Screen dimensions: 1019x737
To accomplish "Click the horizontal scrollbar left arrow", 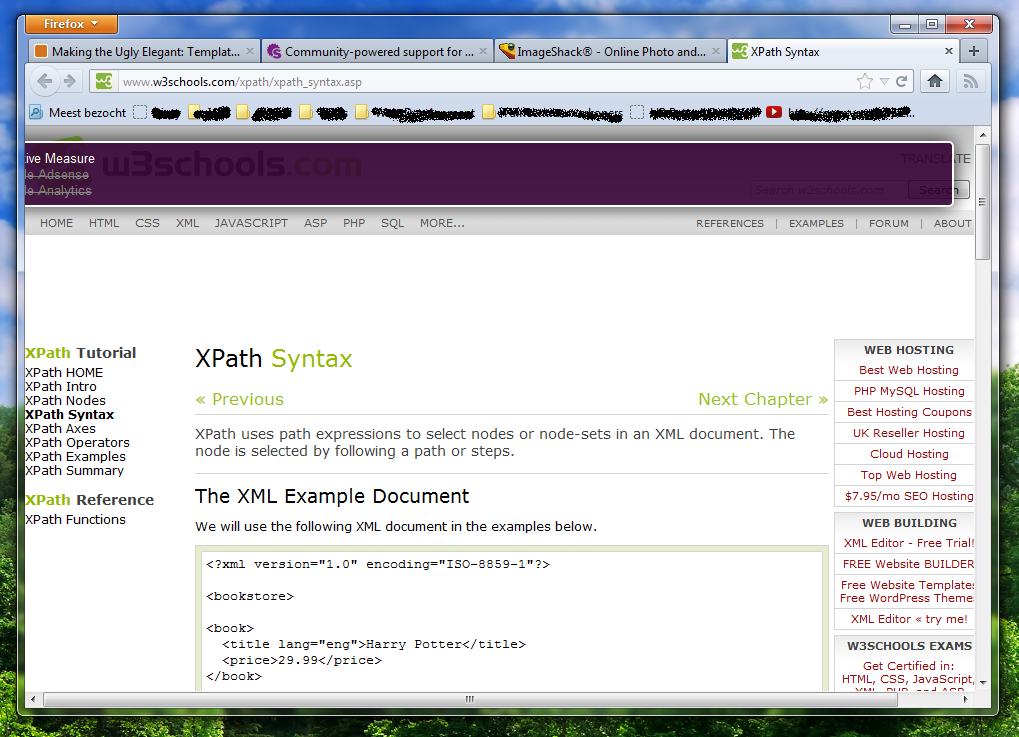I will pyautogui.click(x=33, y=699).
